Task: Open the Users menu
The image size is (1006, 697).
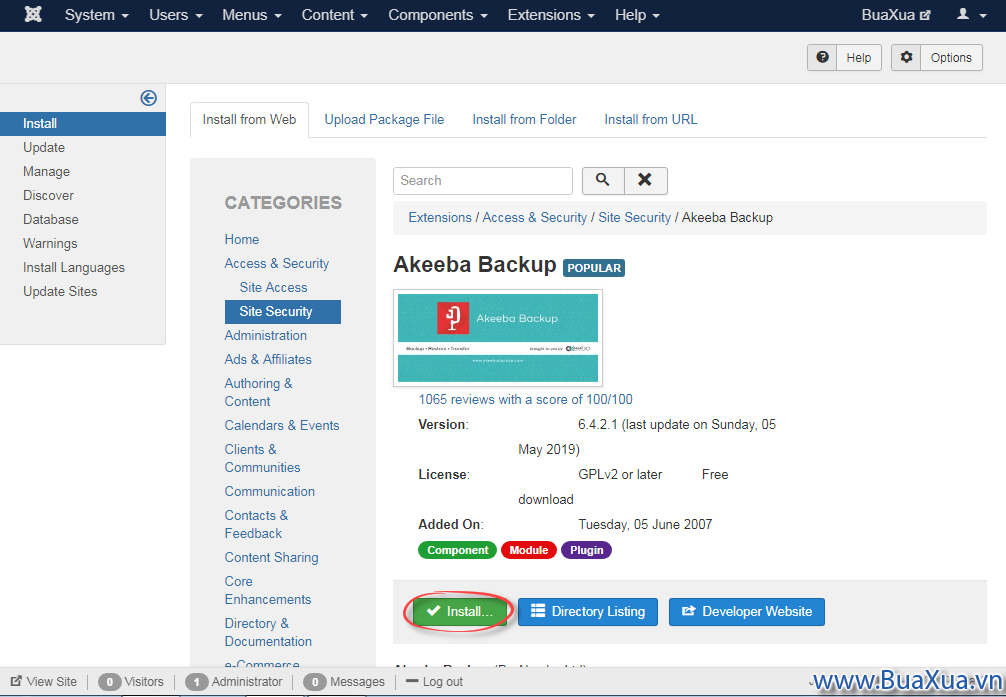Action: [x=176, y=15]
